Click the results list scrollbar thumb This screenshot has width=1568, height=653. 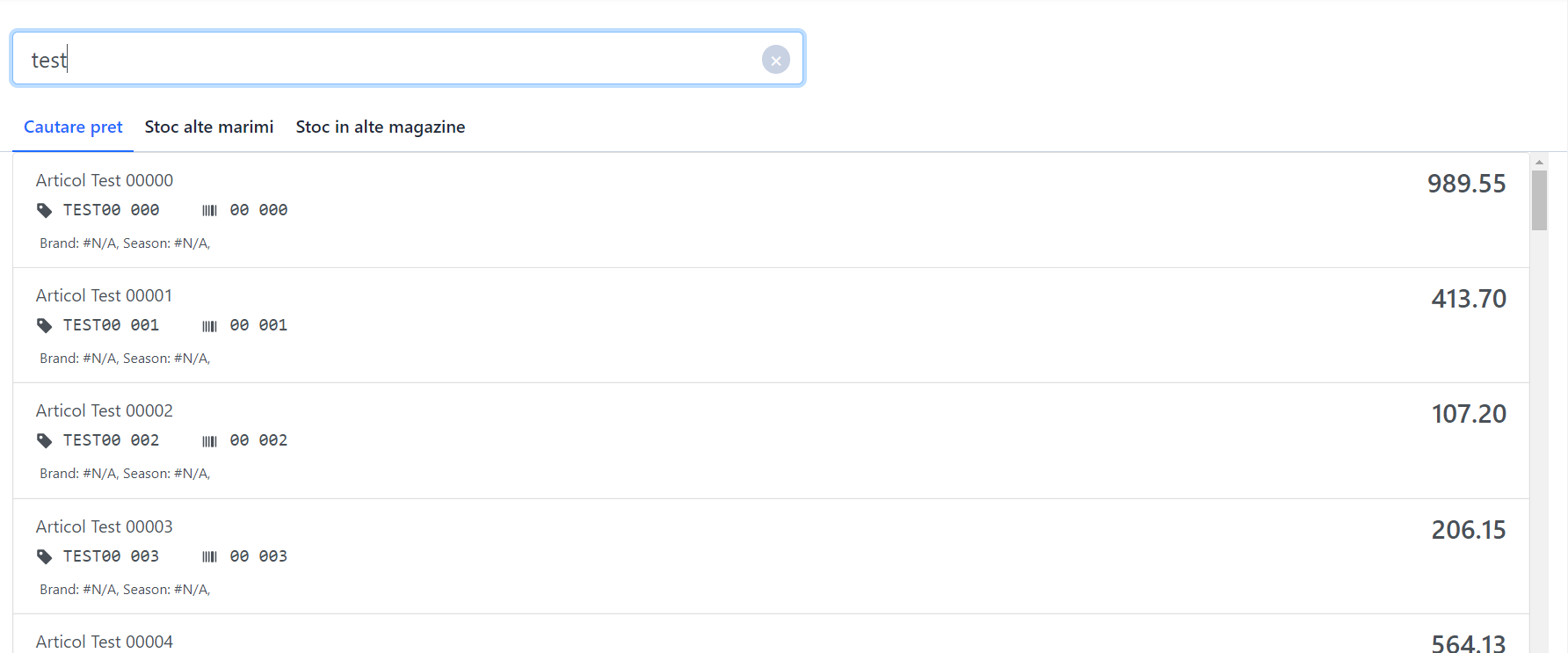[x=1539, y=200]
